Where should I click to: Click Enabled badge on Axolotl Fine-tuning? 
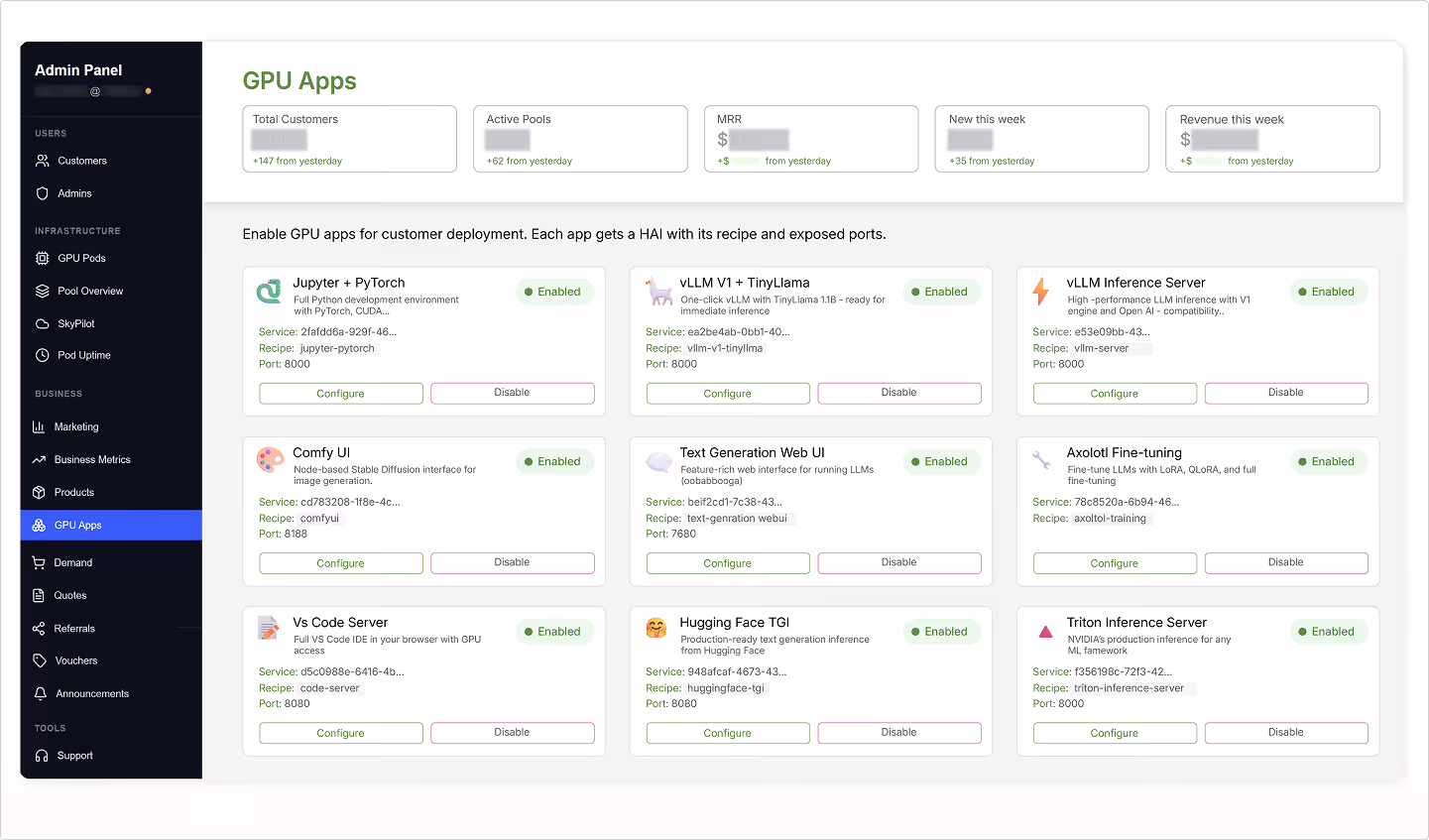(x=1329, y=461)
